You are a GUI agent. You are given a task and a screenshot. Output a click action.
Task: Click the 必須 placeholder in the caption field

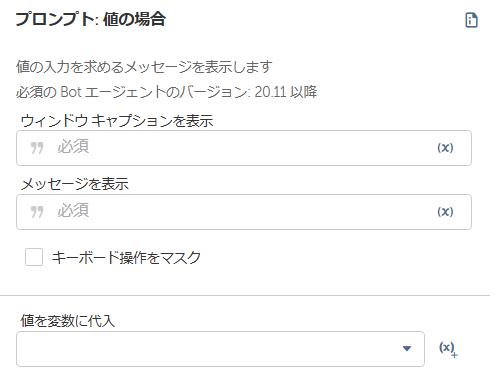(x=73, y=146)
